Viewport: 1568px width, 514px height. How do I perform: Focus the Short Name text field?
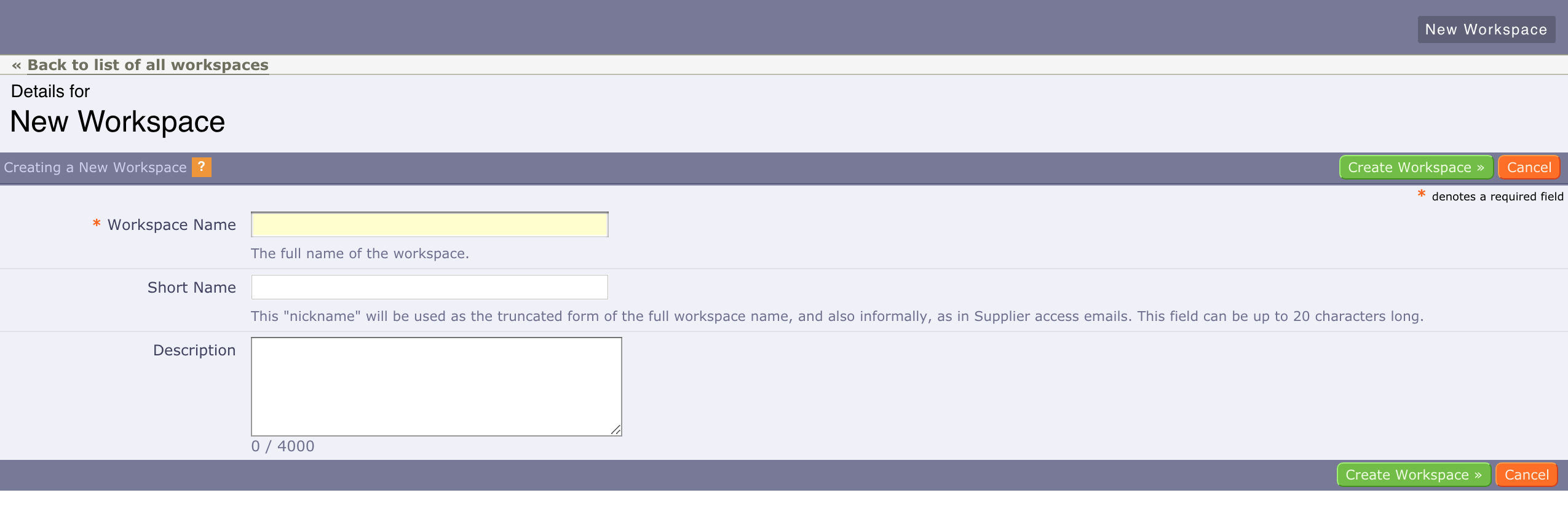(x=430, y=287)
